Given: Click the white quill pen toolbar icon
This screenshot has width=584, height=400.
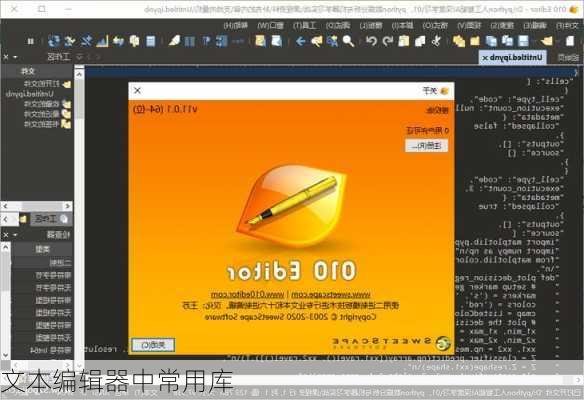Looking at the screenshot, I should (x=174, y=41).
